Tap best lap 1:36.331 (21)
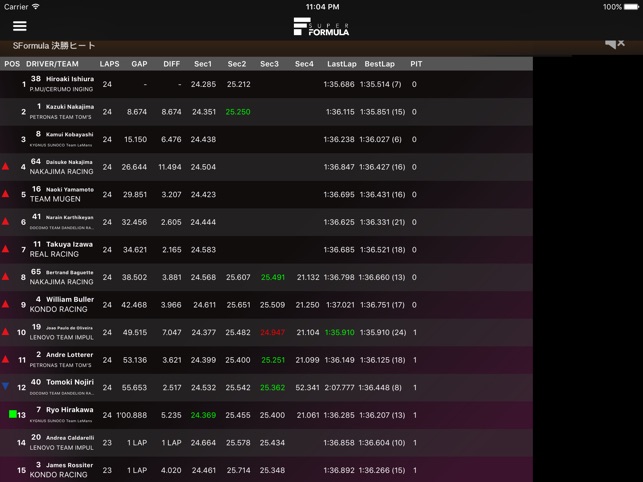 [382, 222]
